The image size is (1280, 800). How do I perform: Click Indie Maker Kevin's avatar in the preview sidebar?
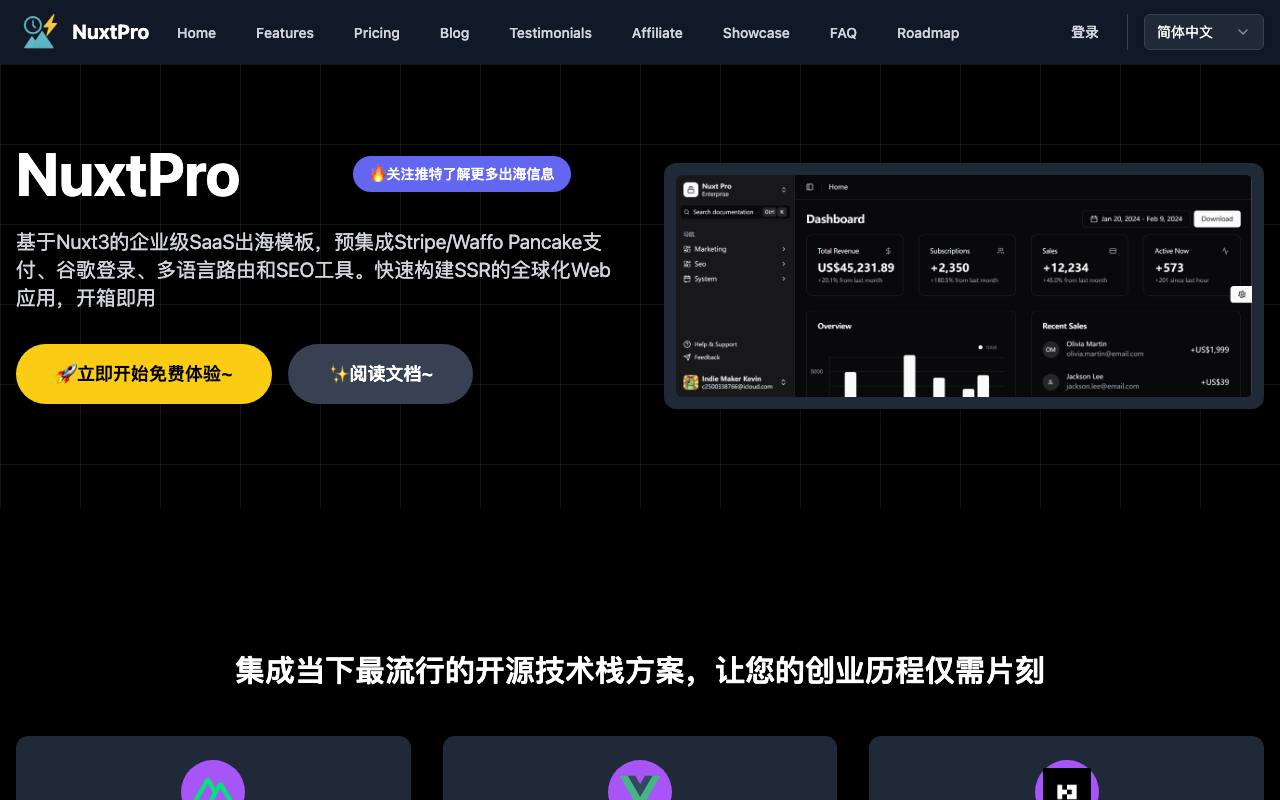[x=690, y=382]
